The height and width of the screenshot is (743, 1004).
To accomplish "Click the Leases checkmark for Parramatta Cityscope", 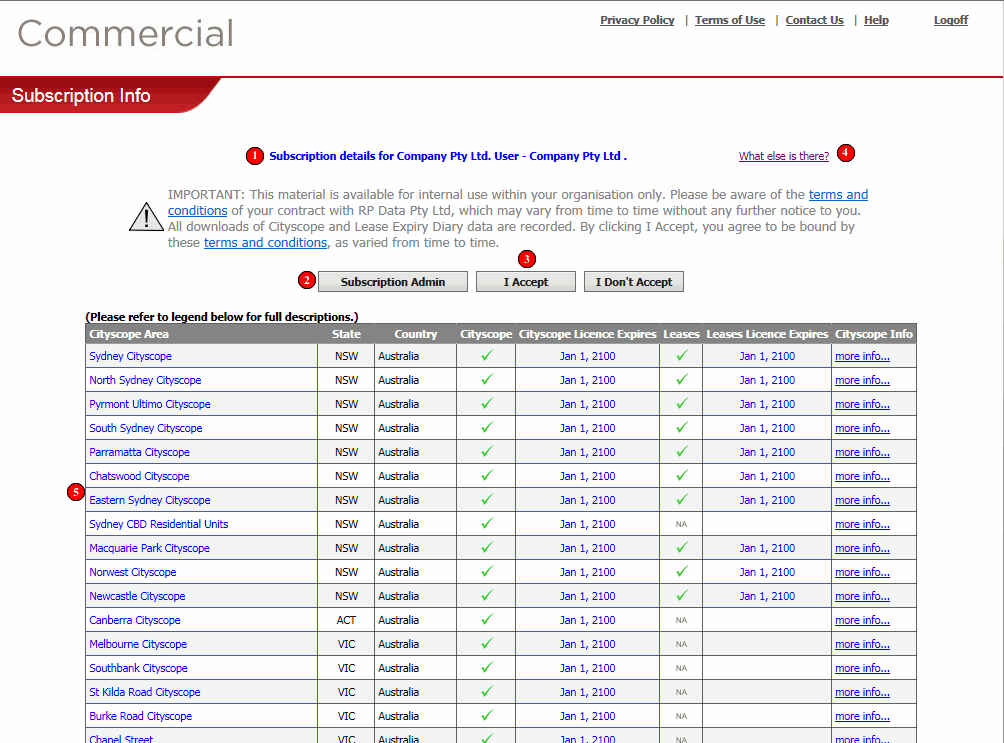I will pyautogui.click(x=682, y=451).
